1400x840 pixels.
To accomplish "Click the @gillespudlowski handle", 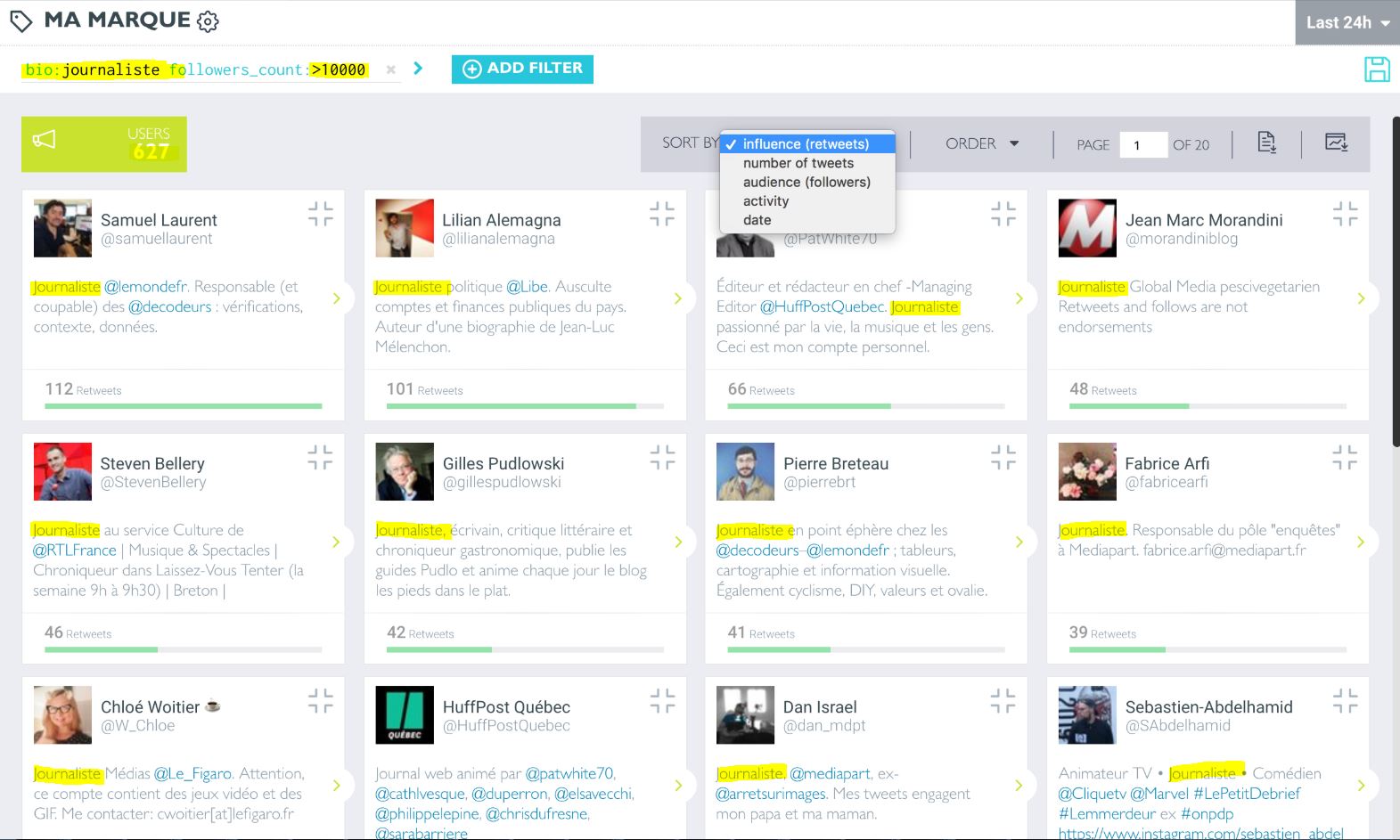I will (502, 482).
